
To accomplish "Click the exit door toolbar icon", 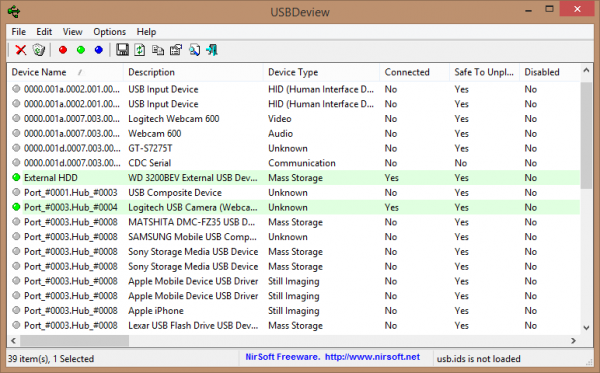I will coord(212,50).
